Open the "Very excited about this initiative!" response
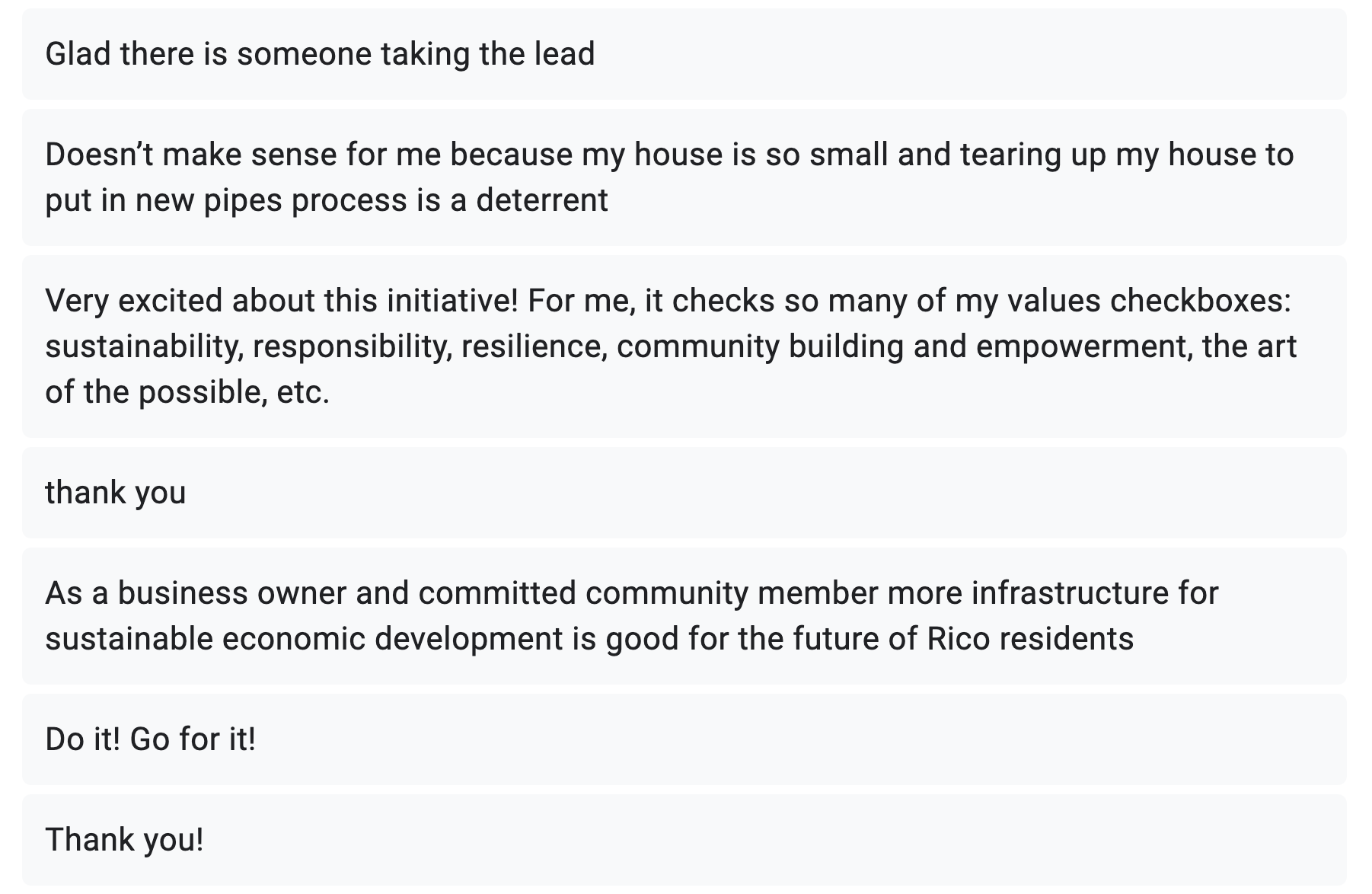The width and height of the screenshot is (1372, 894). coord(684,346)
